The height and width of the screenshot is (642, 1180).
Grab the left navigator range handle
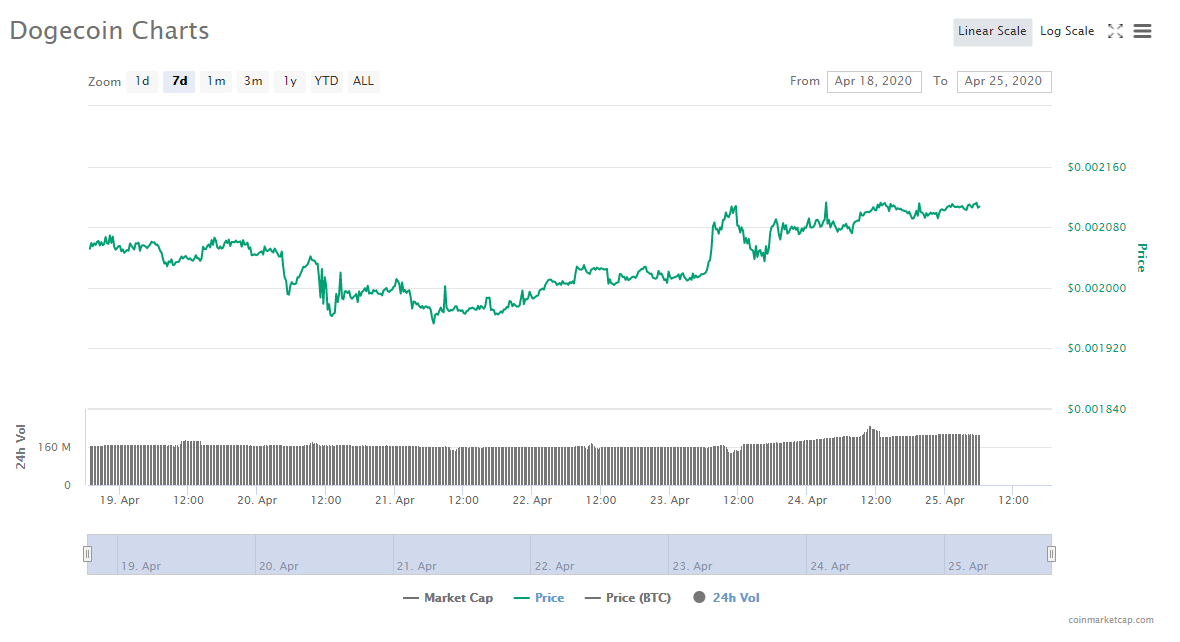(87, 554)
